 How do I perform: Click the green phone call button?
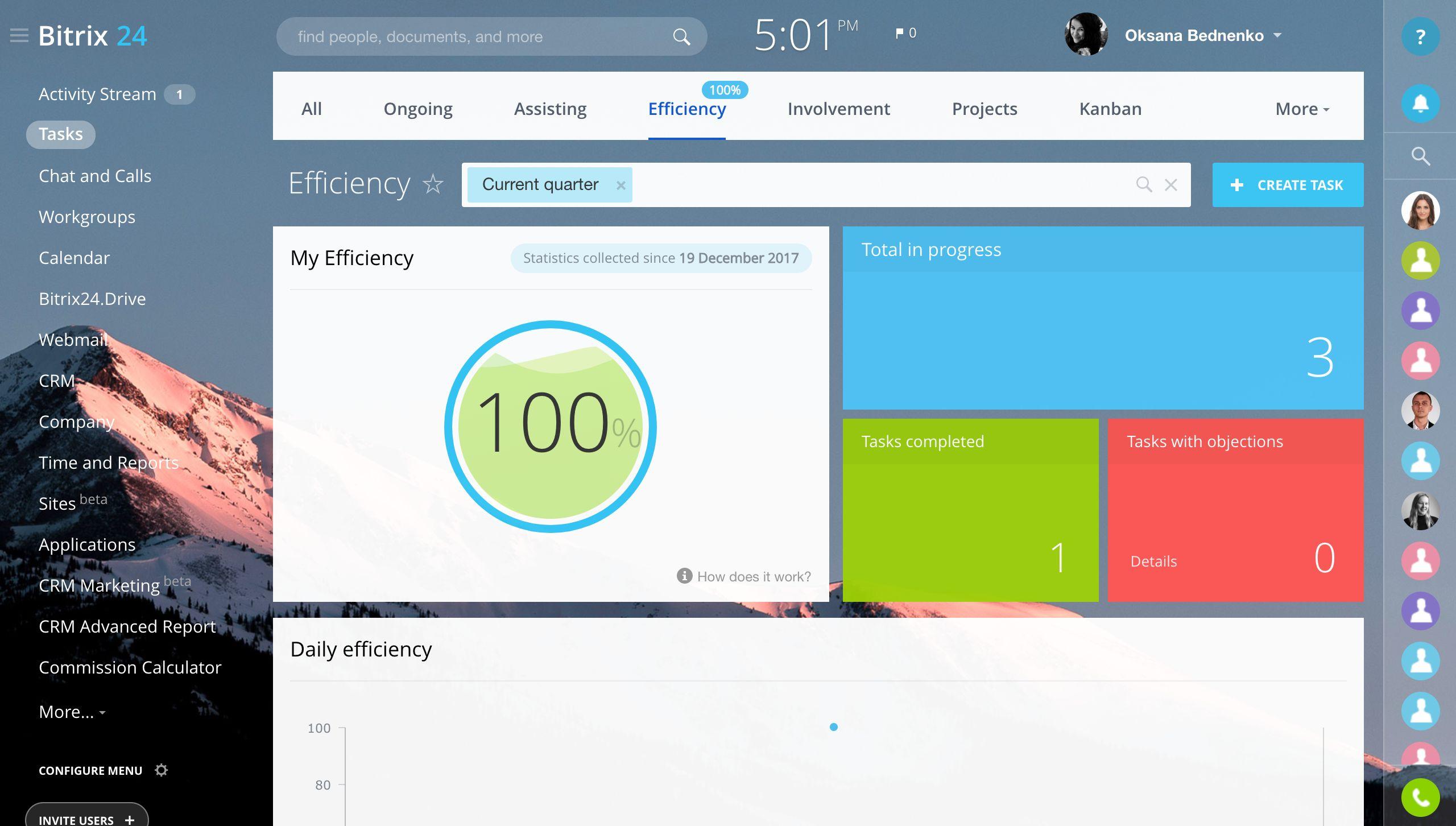pos(1420,798)
